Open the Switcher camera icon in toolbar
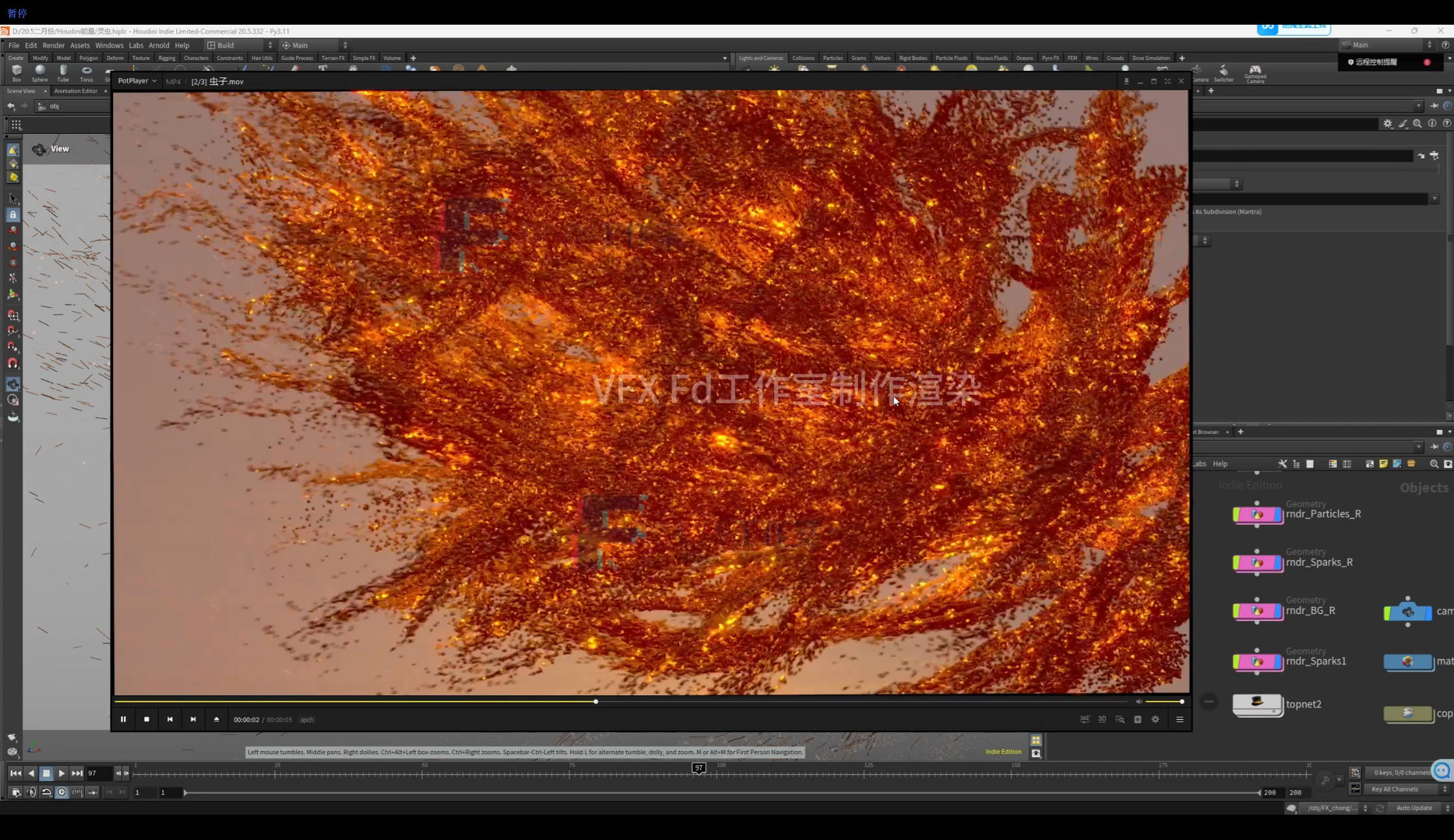 1223,73
